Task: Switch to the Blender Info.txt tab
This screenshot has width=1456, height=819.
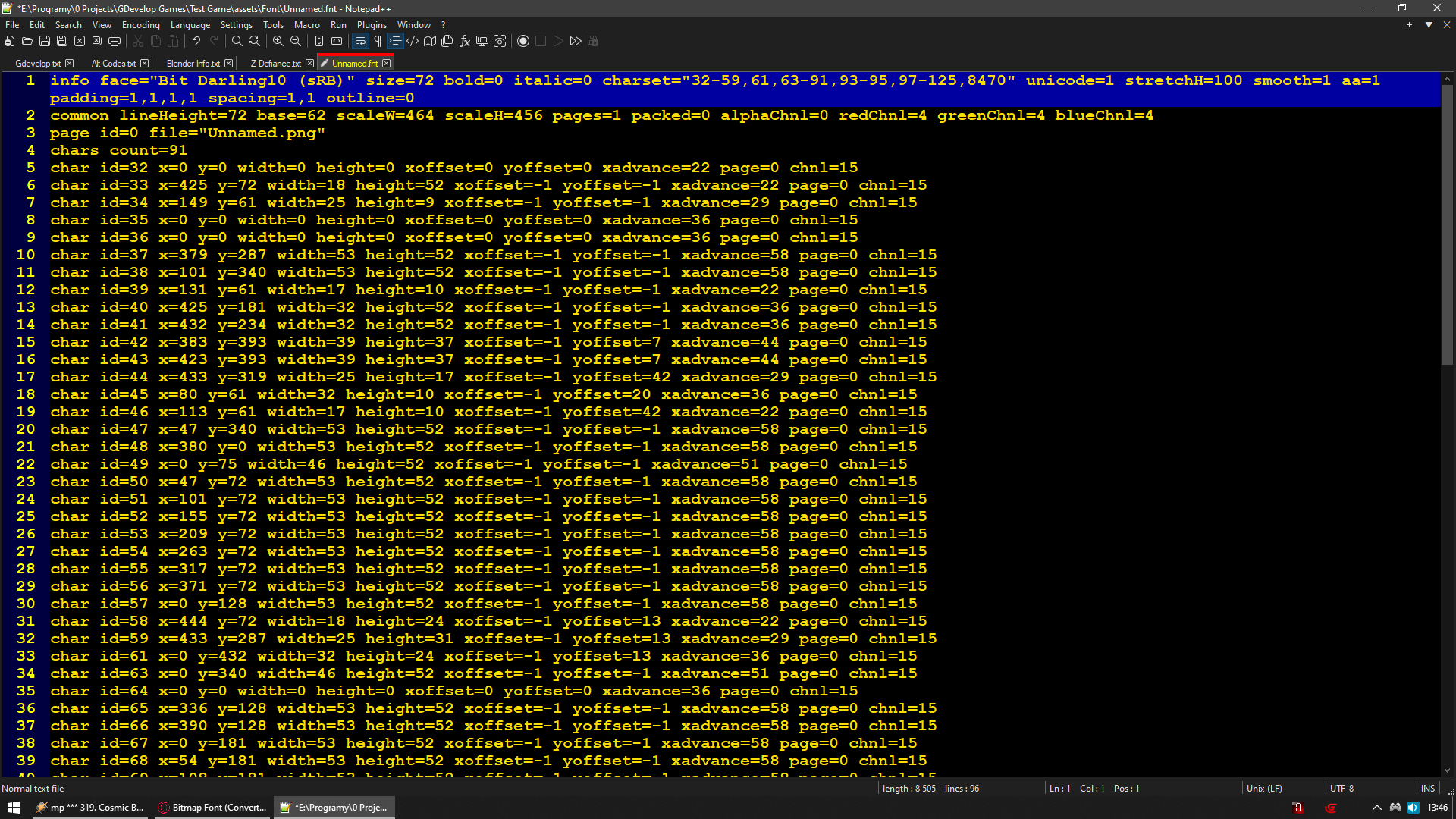Action: click(193, 64)
